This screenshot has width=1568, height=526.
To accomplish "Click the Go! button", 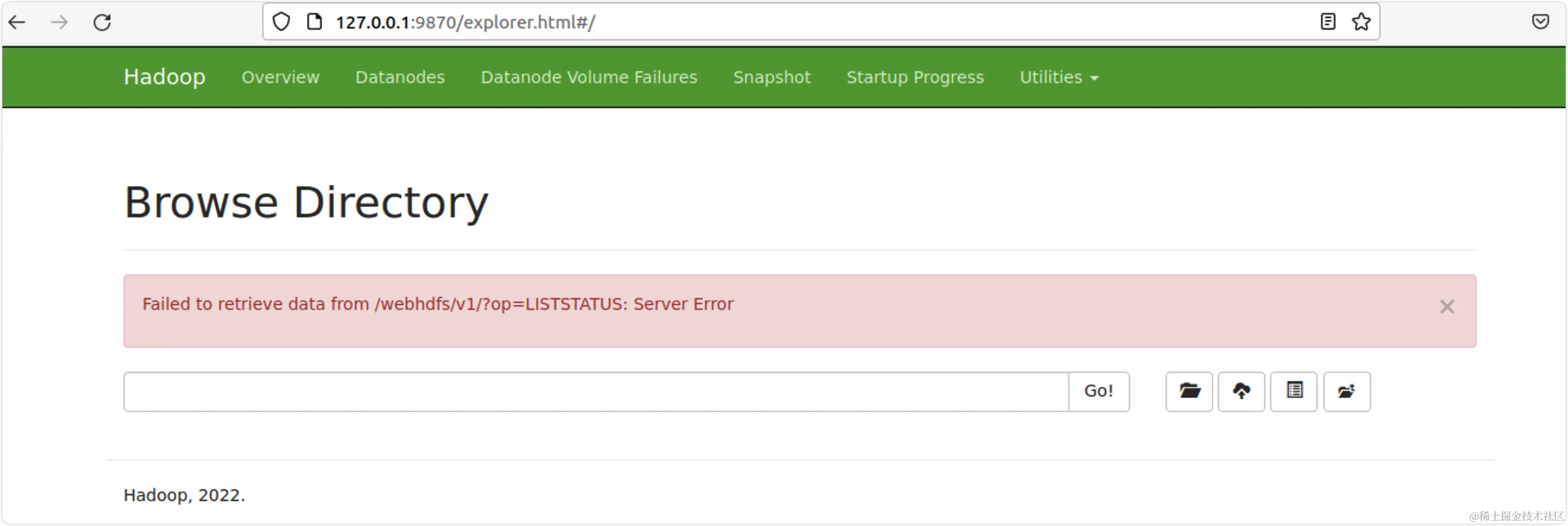I will 1099,391.
